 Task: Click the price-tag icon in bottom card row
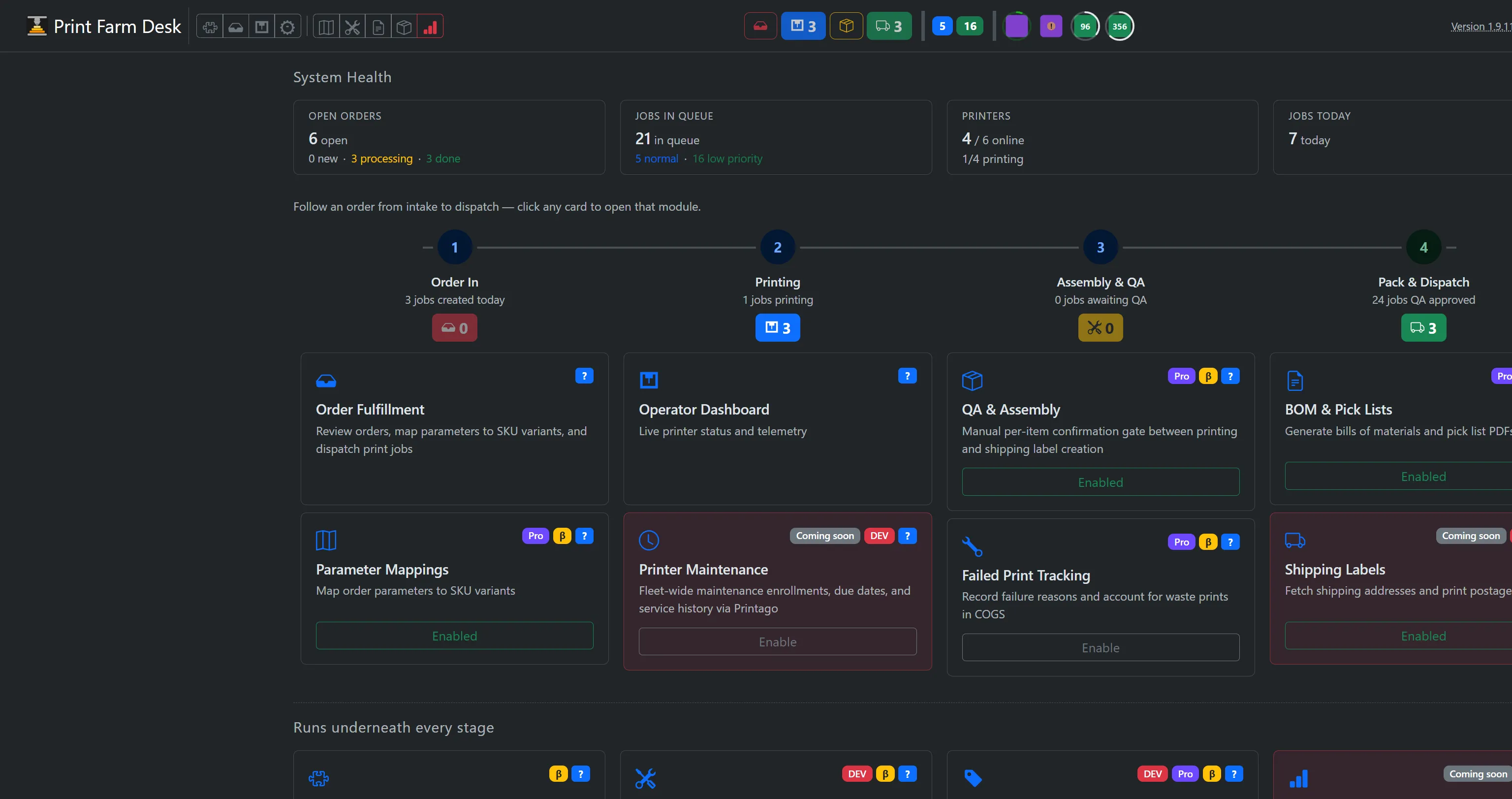[973, 778]
